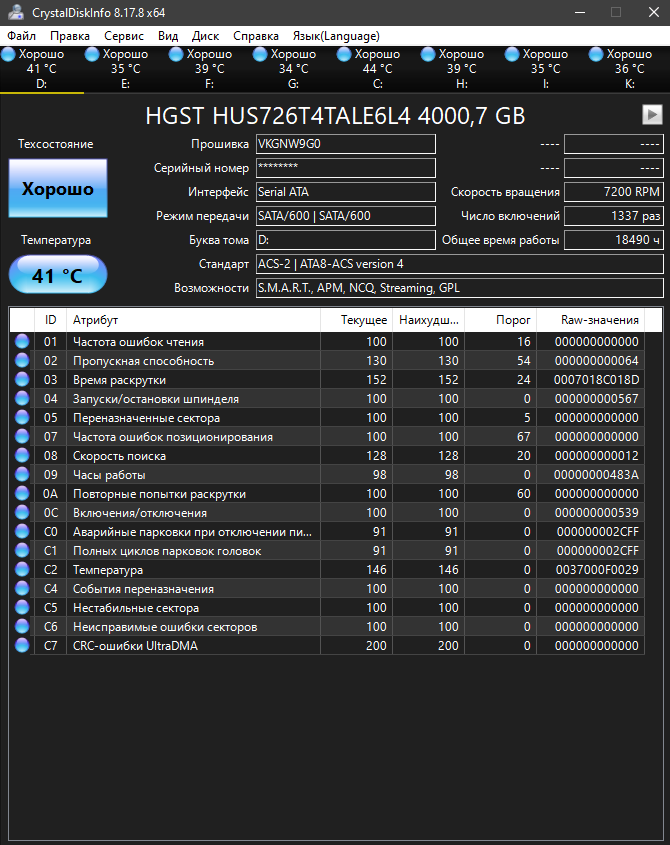Click the status orb for attribute 0C

(x=22, y=512)
